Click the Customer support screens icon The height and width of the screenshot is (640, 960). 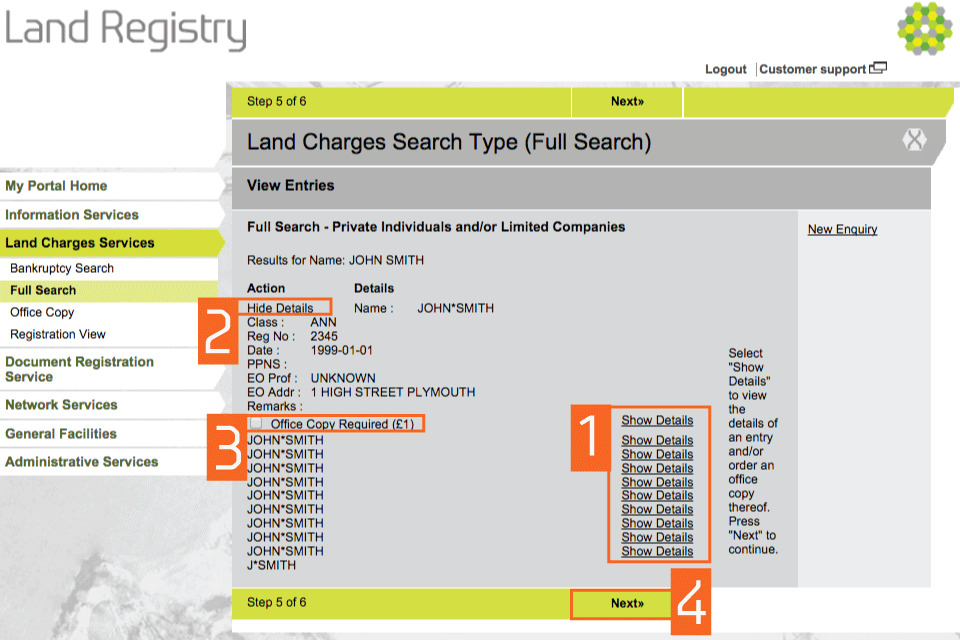[x=880, y=66]
